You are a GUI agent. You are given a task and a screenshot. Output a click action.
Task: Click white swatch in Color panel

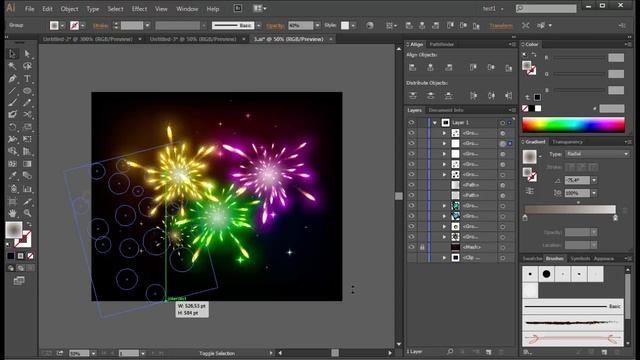coord(538,108)
